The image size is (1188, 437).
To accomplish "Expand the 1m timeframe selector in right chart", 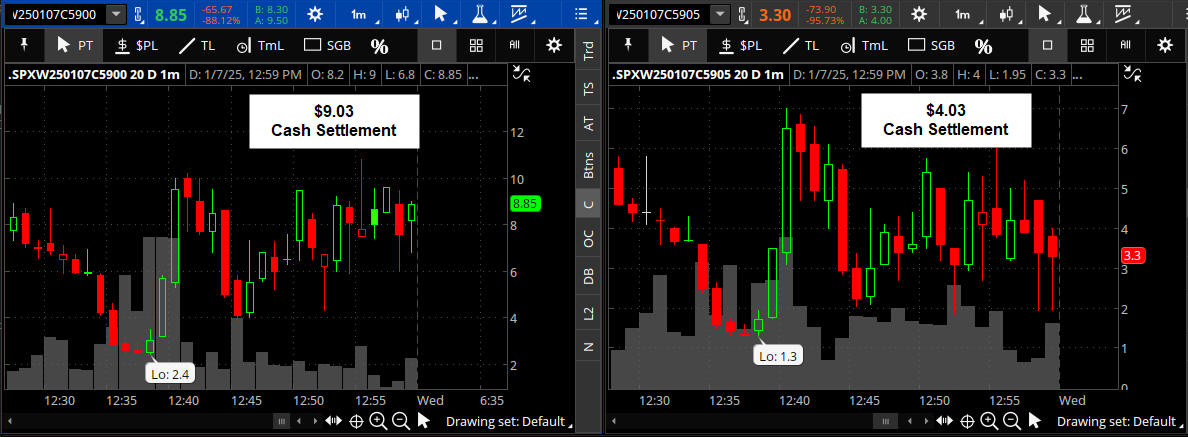I will tap(962, 14).
